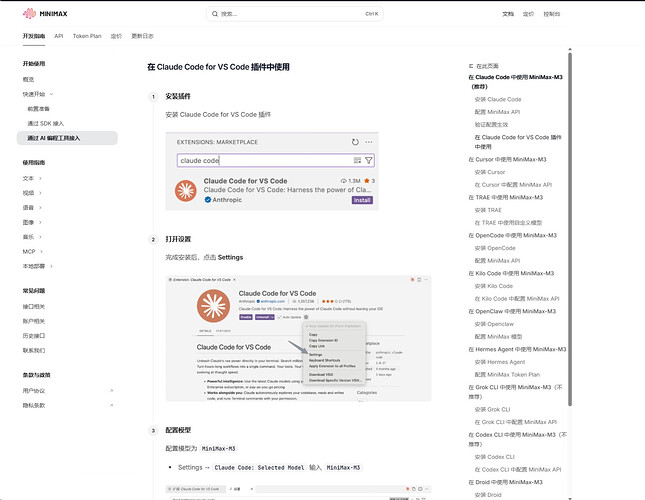The image size is (645, 500).
Task: Open the 历史接口 sidebar page
Action: coord(34,336)
